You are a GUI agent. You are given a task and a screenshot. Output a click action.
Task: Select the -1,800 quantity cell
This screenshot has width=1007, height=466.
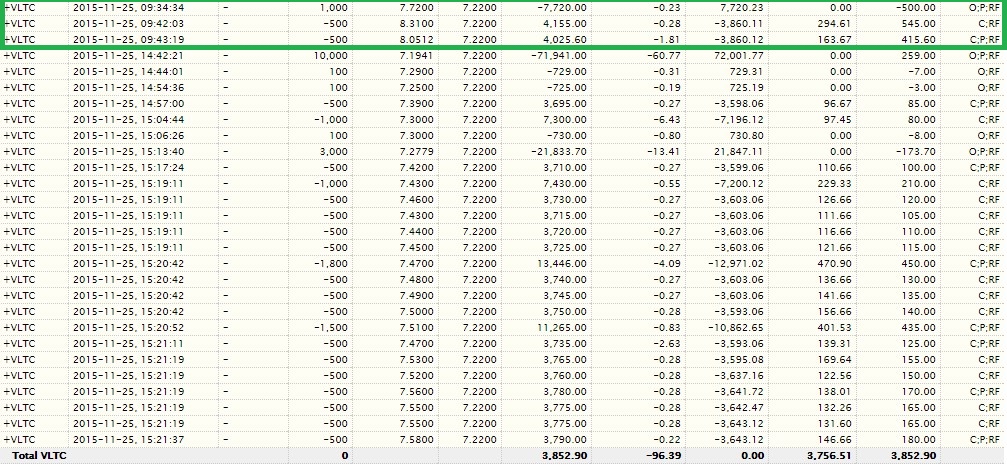[332, 264]
